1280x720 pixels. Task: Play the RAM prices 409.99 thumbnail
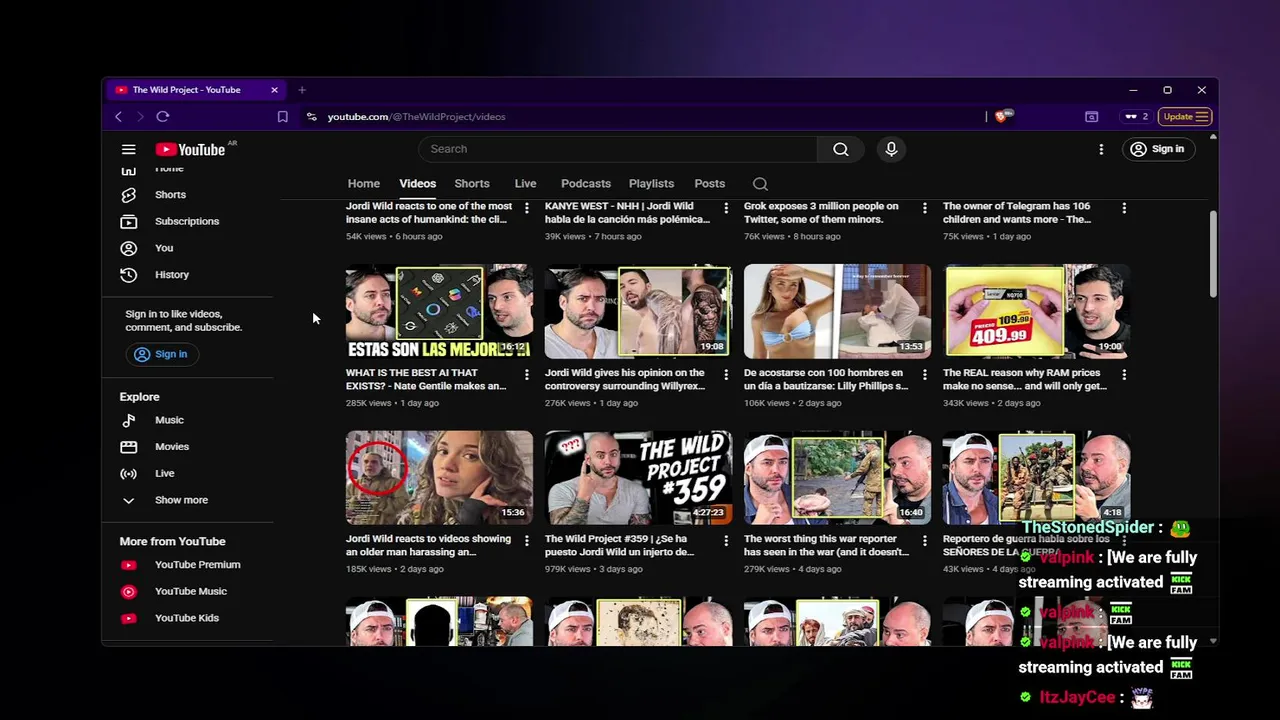(x=1036, y=311)
